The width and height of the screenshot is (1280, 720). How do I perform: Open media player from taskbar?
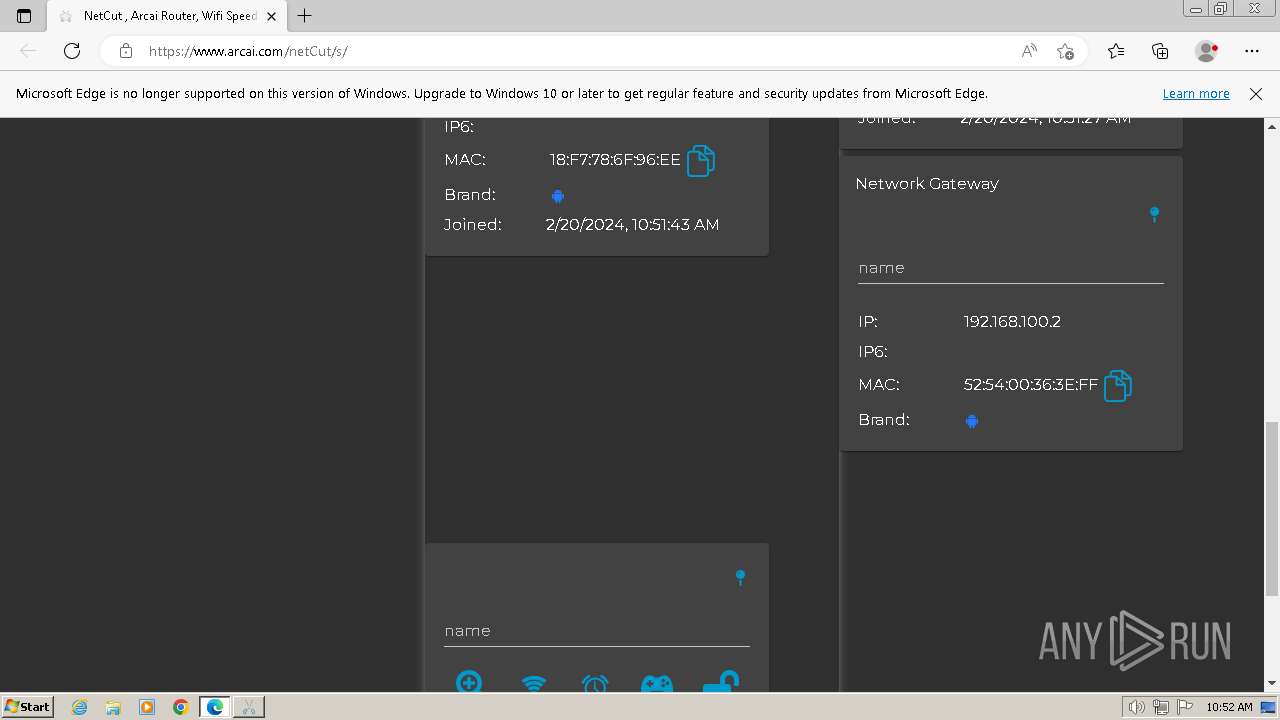click(147, 707)
